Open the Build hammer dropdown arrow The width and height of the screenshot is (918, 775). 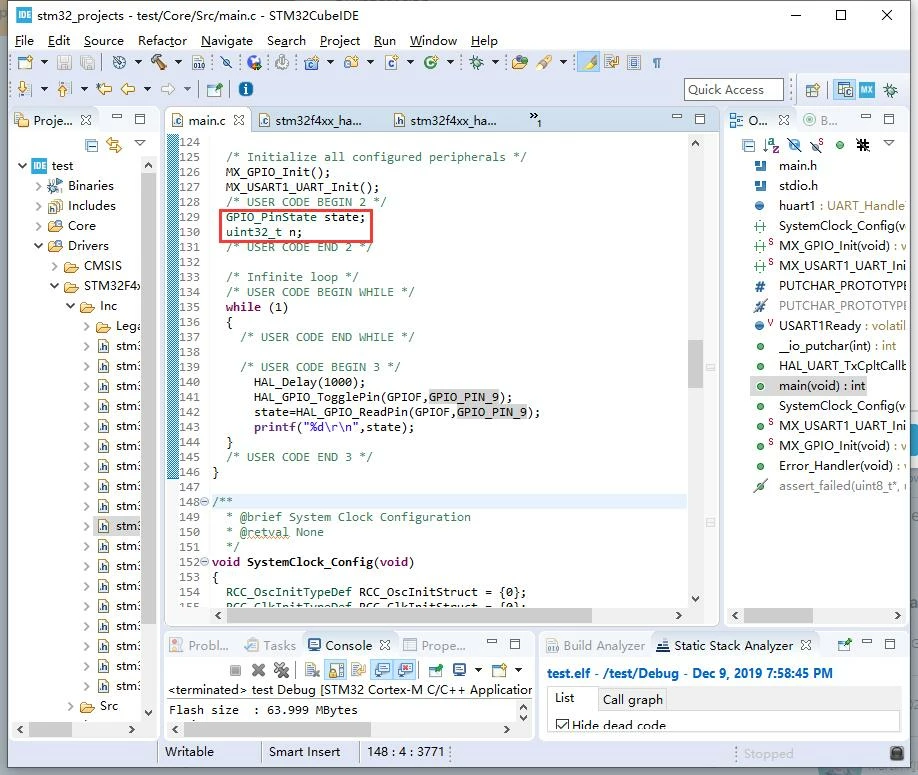coord(178,62)
